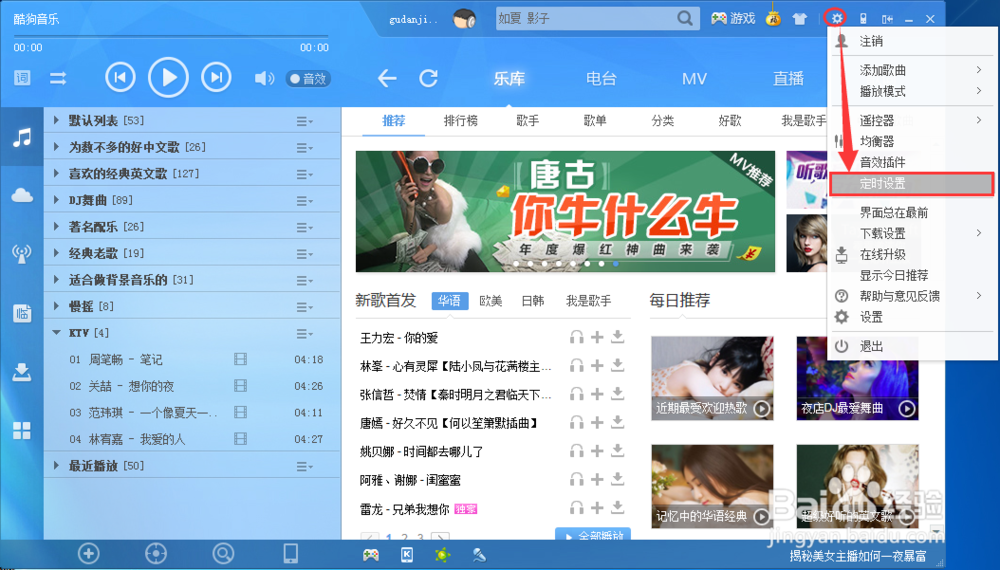Image resolution: width=1000 pixels, height=570 pixels.
Task: Switch to the MV tab
Action: 694,78
